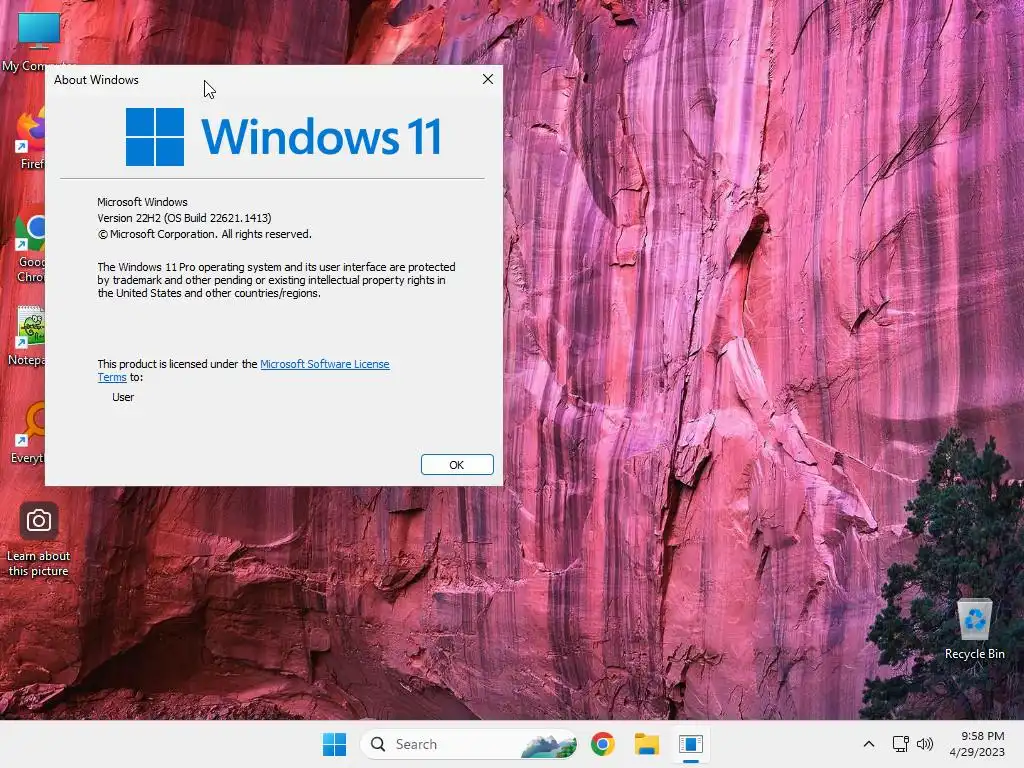Click the taskbar Search box
The height and width of the screenshot is (768, 1024).
pyautogui.click(x=468, y=744)
